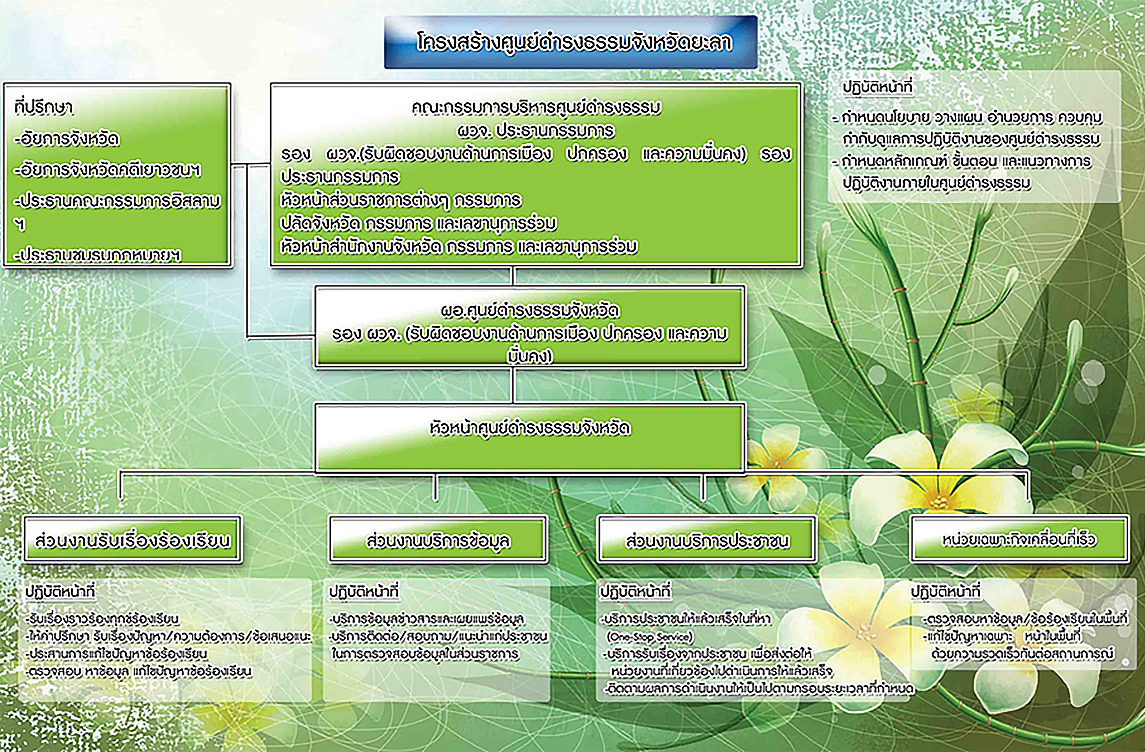
Task: Click 'ปฏิบัติหน้าที่' heading above 'กำหนดนโยบาย'
Action: [x=878, y=87]
